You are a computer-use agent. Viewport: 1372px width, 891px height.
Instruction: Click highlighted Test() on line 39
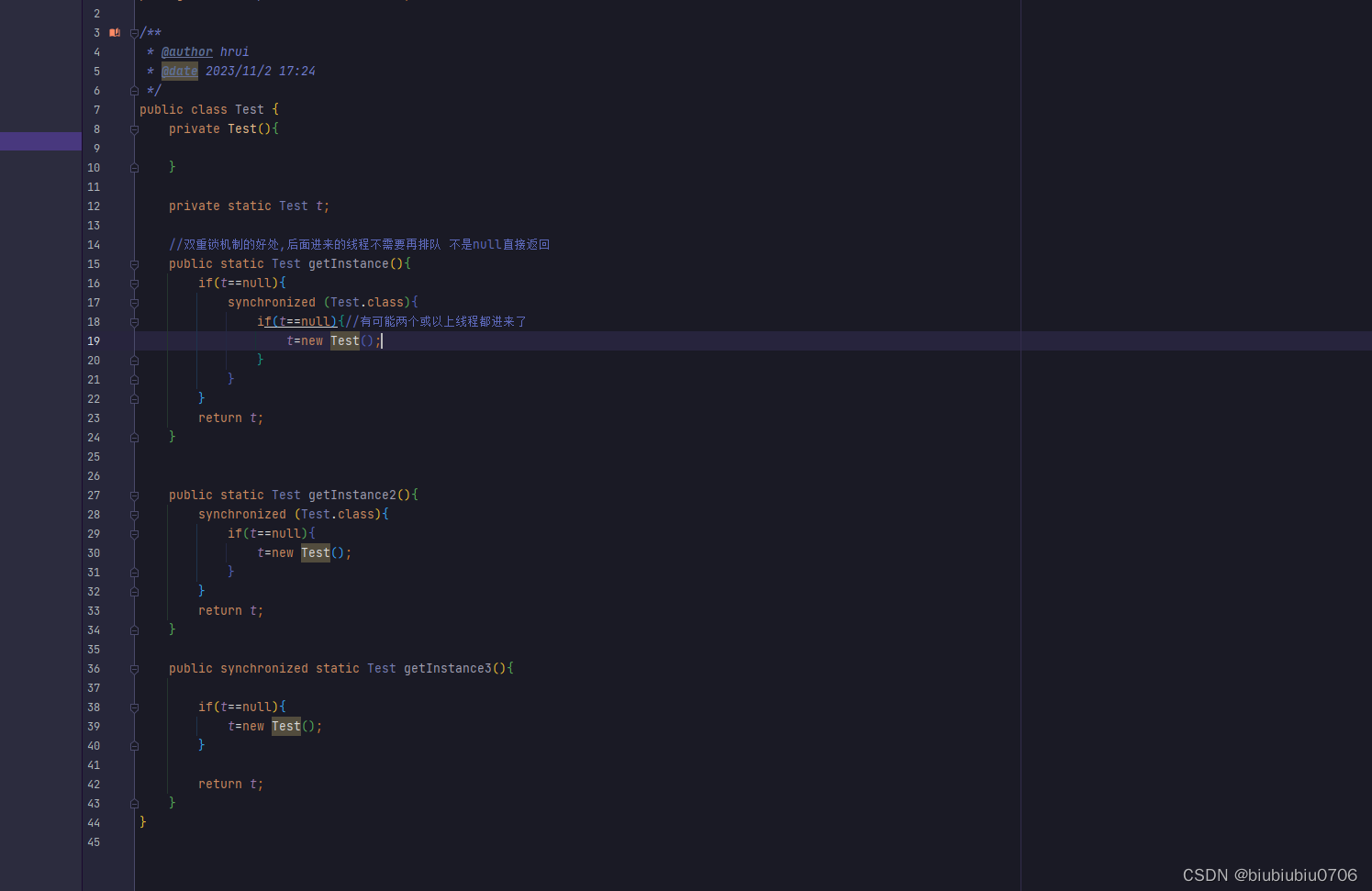point(294,727)
